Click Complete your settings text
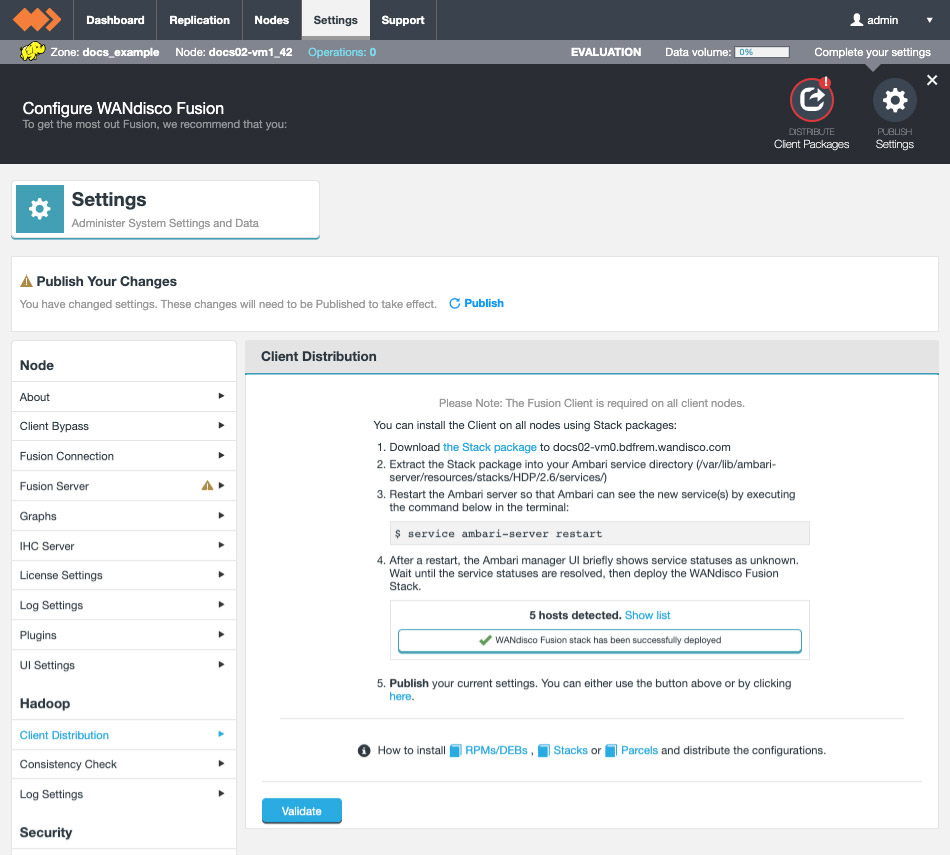Viewport: 950px width, 855px height. coord(872,52)
